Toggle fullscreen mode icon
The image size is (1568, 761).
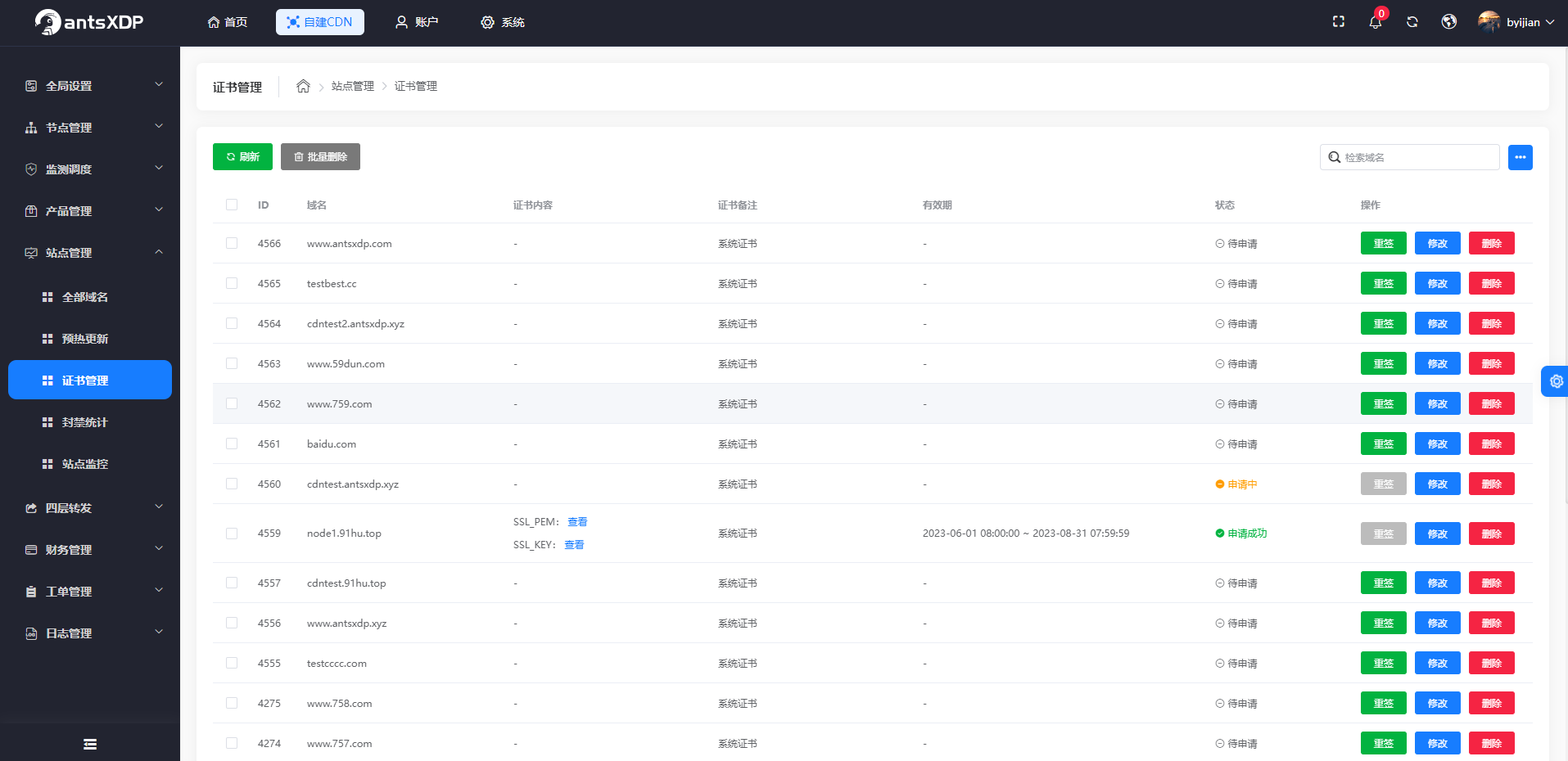(1339, 22)
